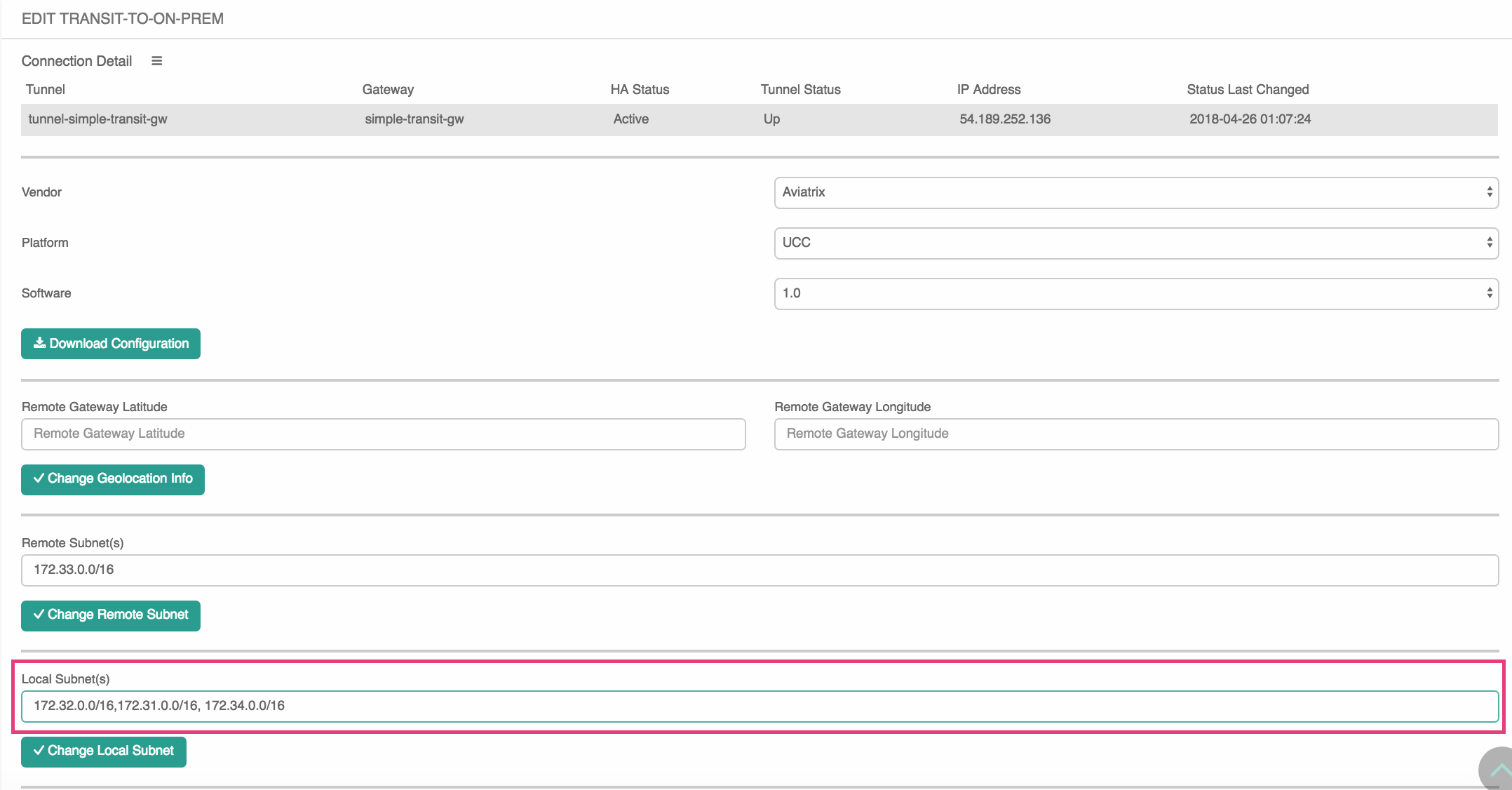Open the Vendor dropdown showing Aviatrix
The height and width of the screenshot is (790, 1512).
1136,192
